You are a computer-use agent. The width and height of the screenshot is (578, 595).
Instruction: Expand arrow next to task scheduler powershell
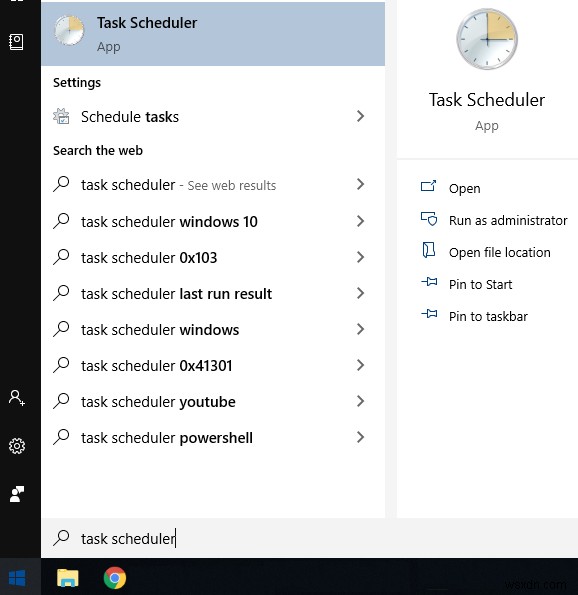tap(360, 437)
